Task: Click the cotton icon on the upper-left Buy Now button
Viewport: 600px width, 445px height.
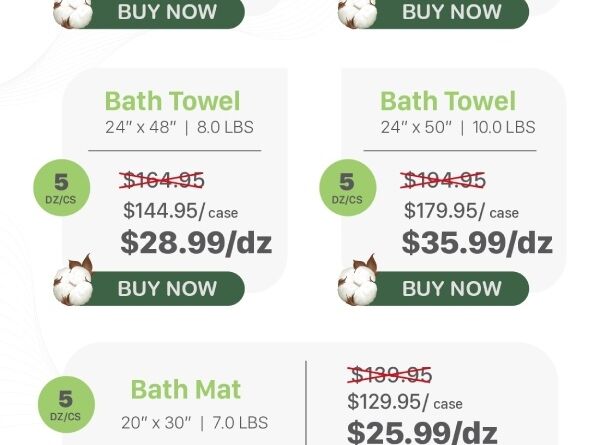Action: (73, 10)
